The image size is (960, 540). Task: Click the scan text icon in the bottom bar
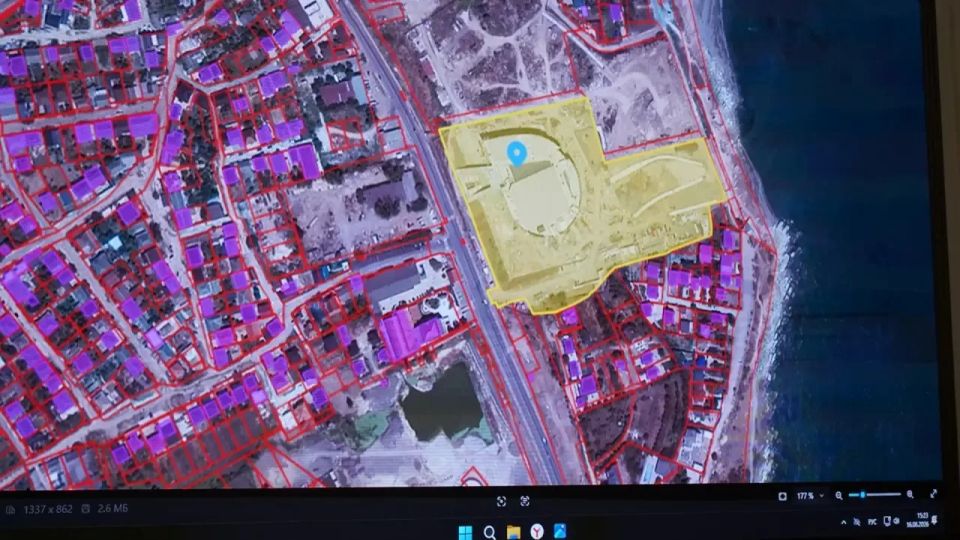pyautogui.click(x=525, y=501)
